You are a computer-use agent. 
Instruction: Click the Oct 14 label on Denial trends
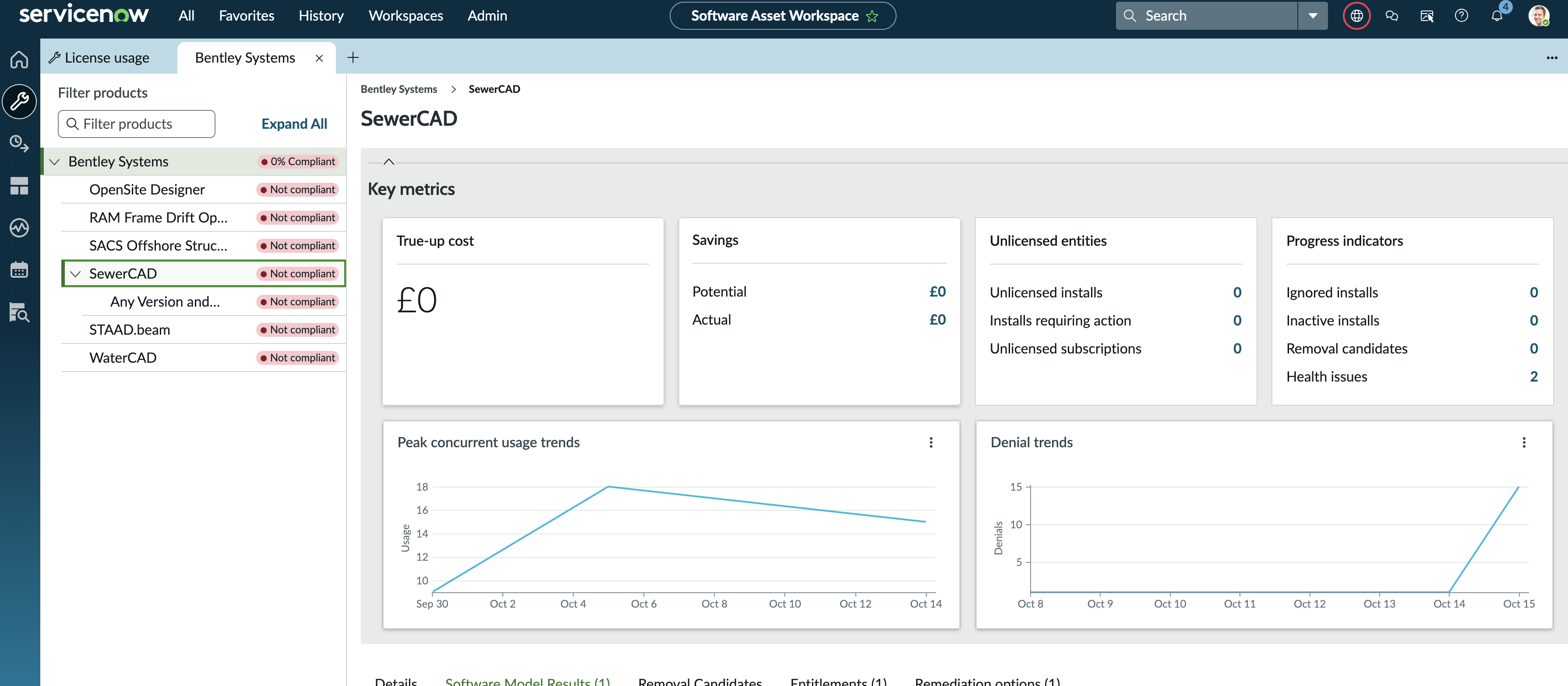[1449, 605]
